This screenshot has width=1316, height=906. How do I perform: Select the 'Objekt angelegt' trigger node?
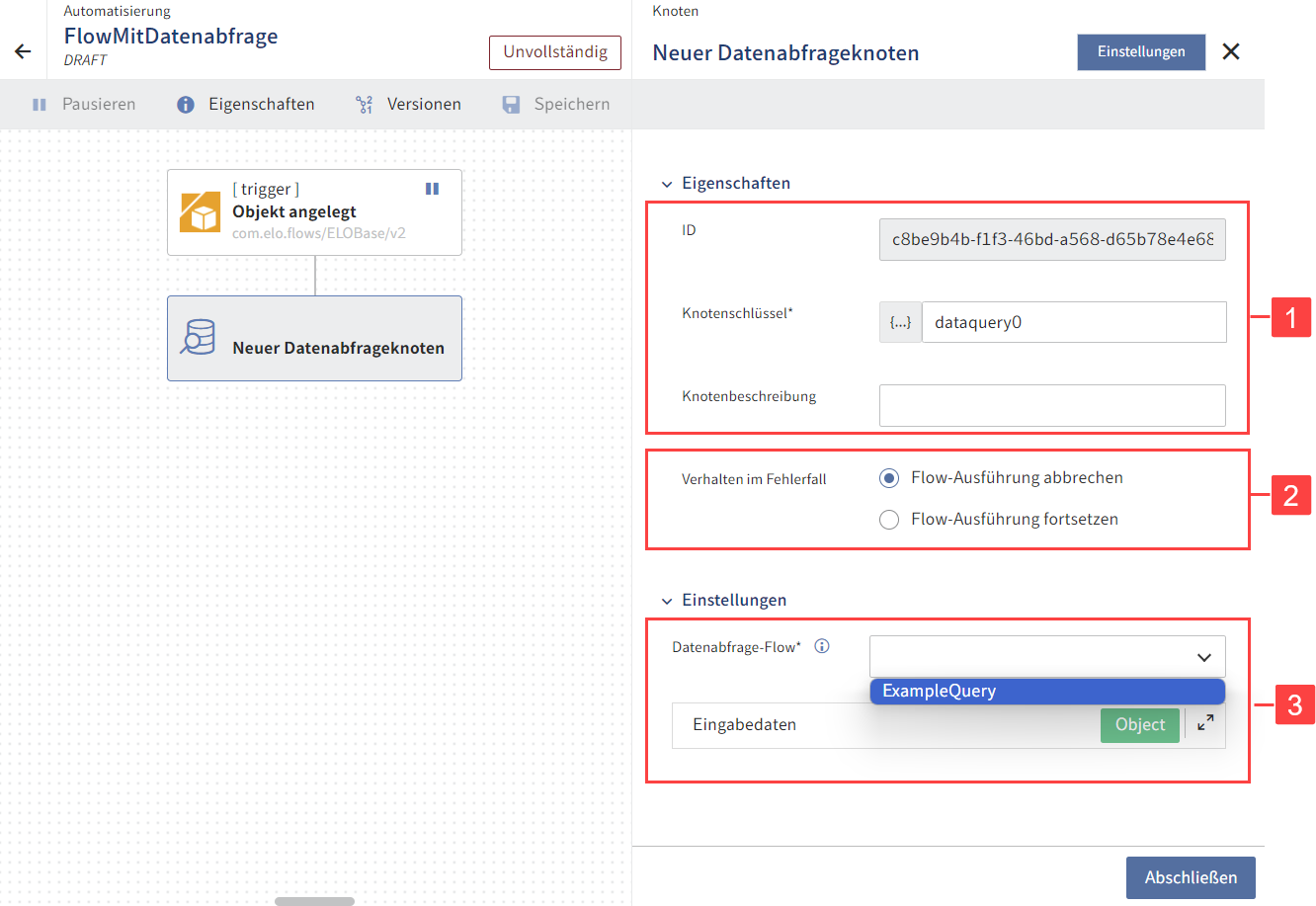coord(314,212)
